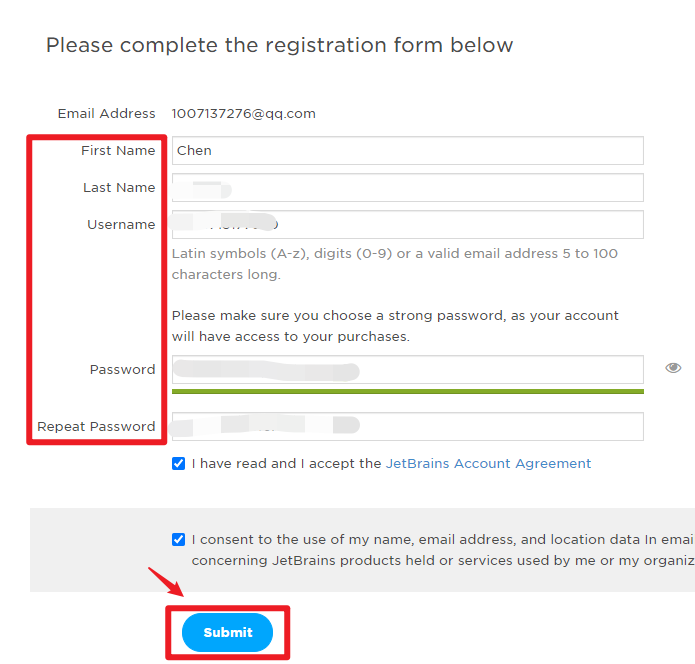Focus the Password input field

click(x=407, y=369)
